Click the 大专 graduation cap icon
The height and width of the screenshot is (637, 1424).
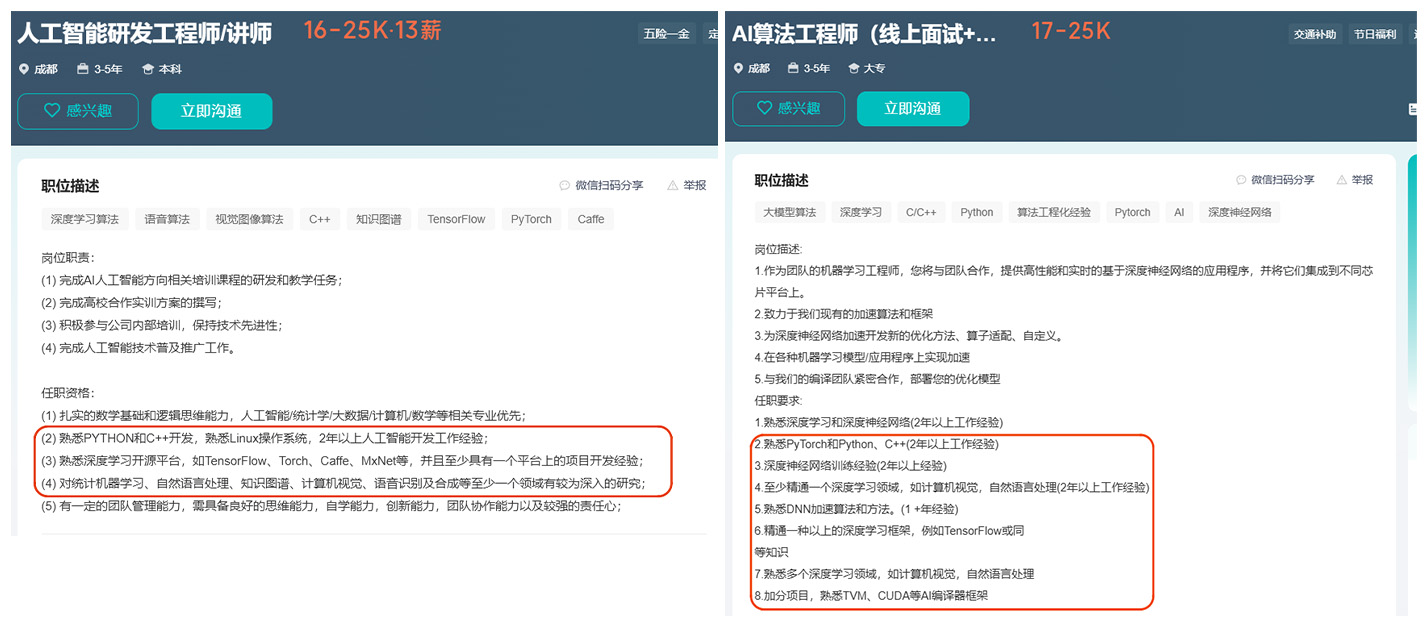854,68
